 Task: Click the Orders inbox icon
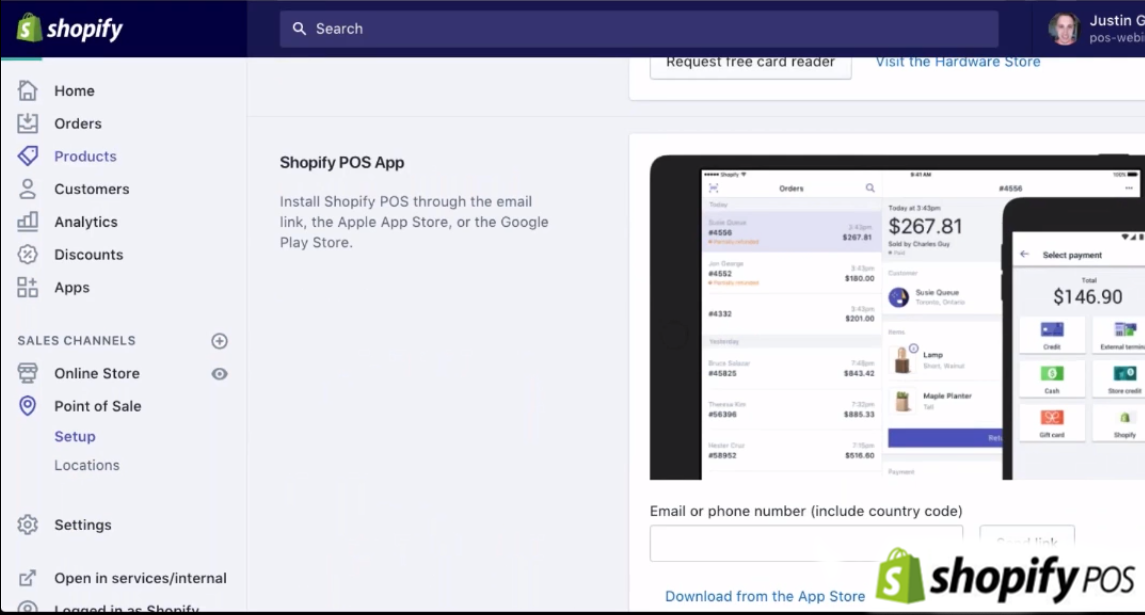point(28,124)
